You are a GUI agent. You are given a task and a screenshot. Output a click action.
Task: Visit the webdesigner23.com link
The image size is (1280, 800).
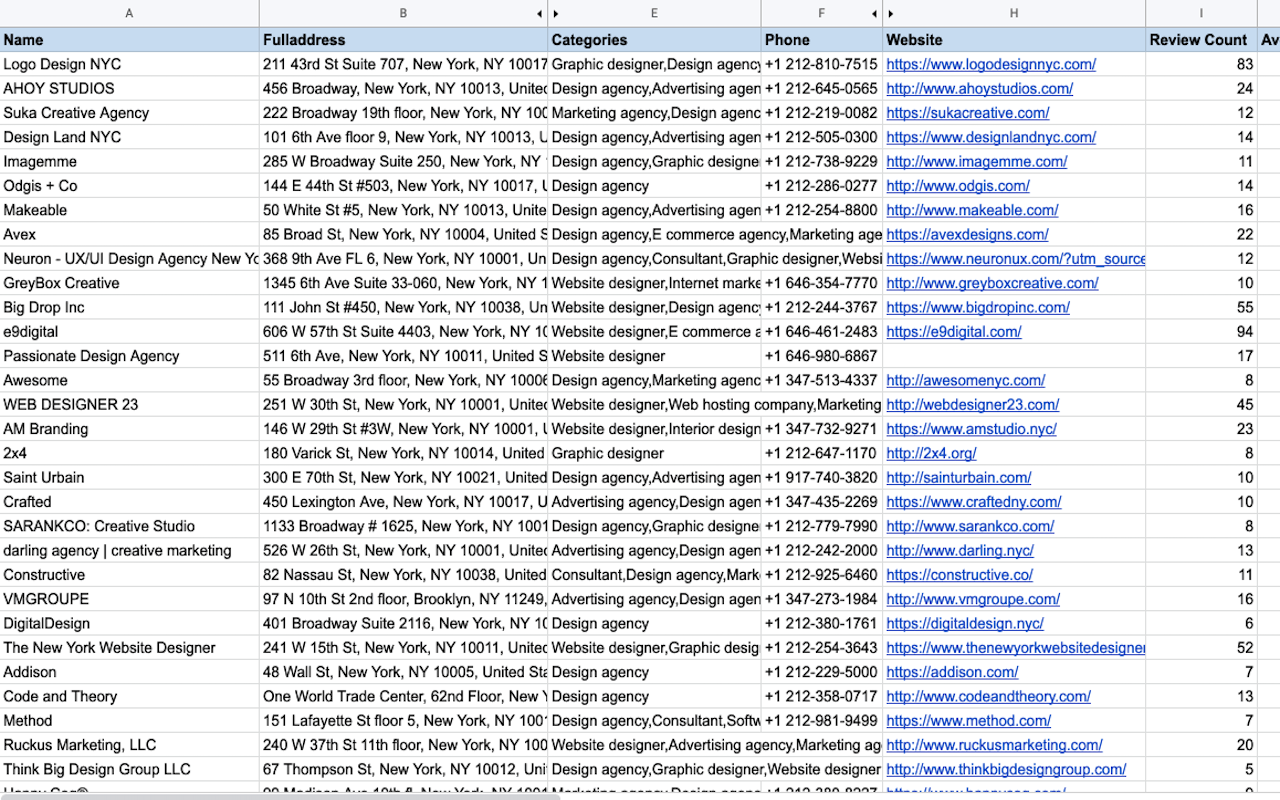click(972, 404)
